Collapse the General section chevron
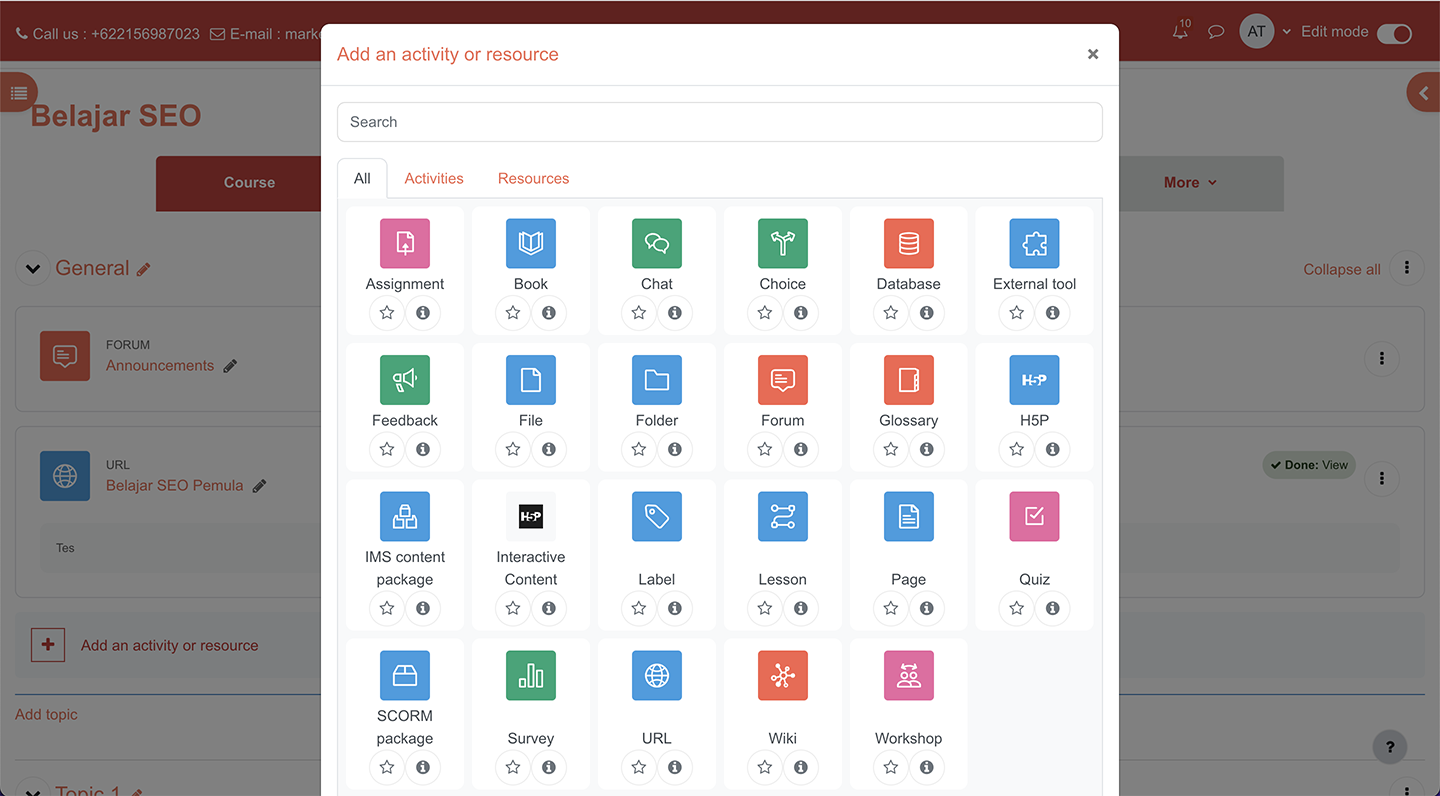The width and height of the screenshot is (1440, 796). point(33,269)
